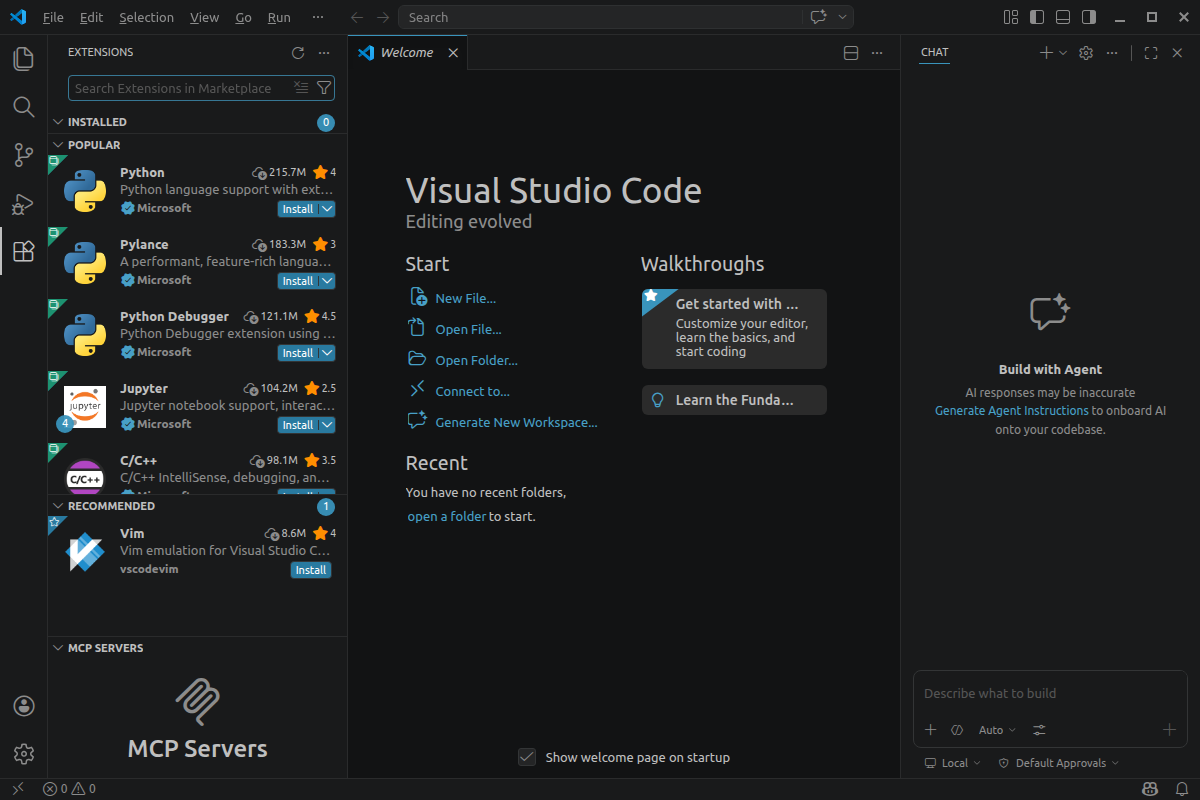The height and width of the screenshot is (800, 1200).
Task: Open the Go menu
Action: click(x=244, y=17)
